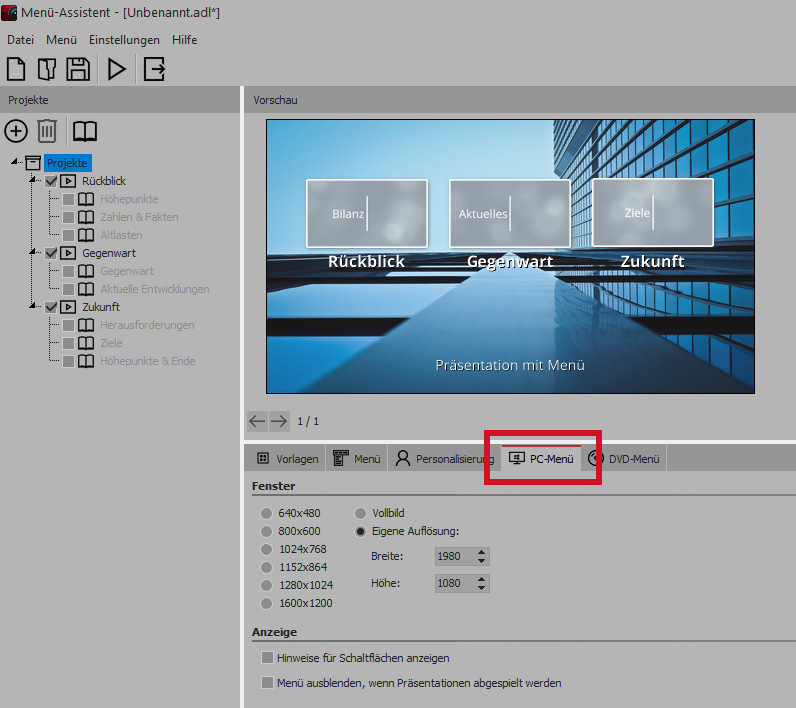Click the new document icon in toolbar

tap(17, 69)
